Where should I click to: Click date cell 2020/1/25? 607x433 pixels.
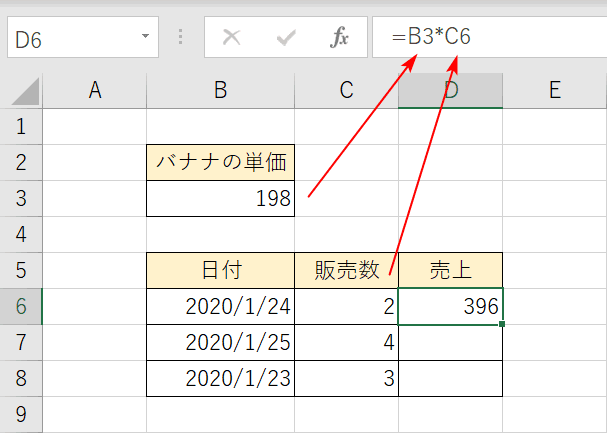click(x=221, y=342)
